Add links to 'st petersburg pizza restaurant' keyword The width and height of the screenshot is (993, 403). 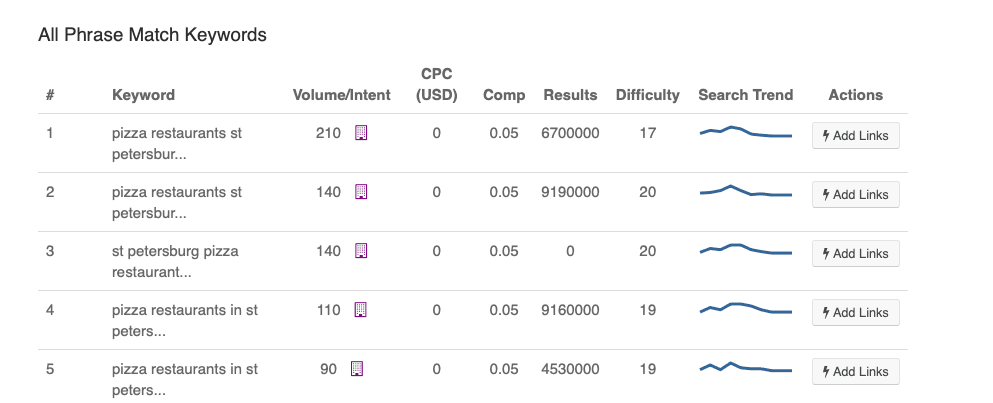click(x=855, y=253)
